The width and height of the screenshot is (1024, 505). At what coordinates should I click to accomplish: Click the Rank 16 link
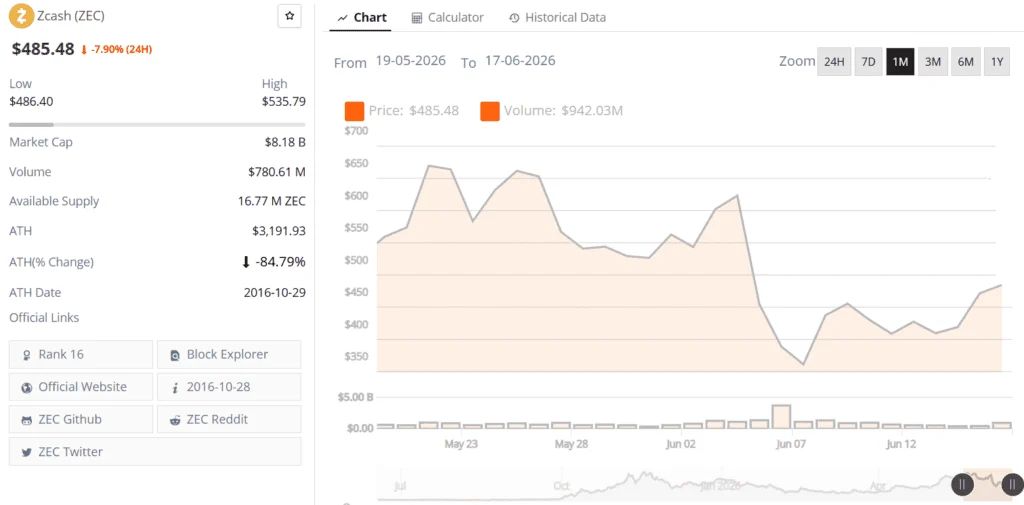81,354
